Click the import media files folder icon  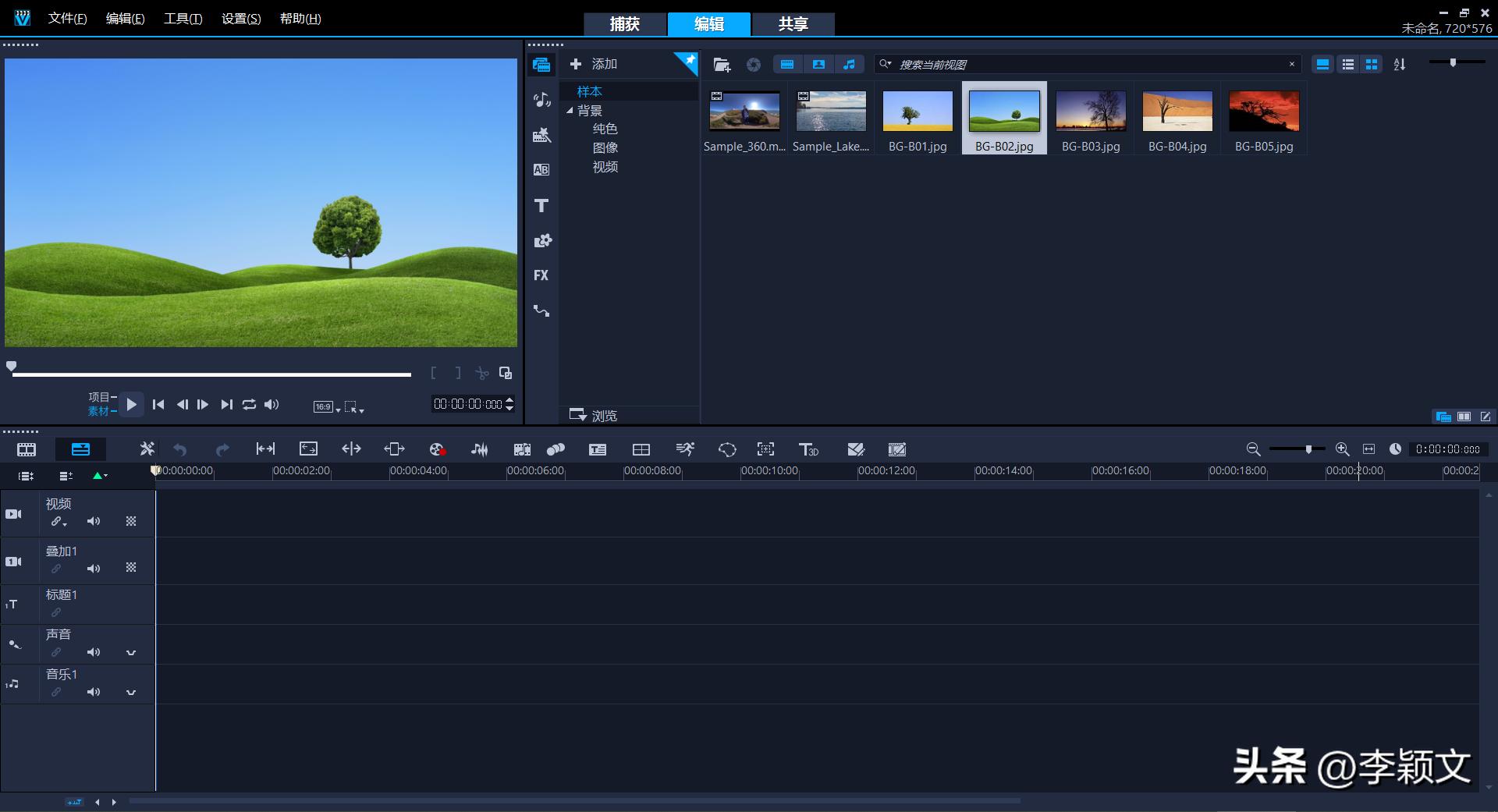tap(722, 65)
